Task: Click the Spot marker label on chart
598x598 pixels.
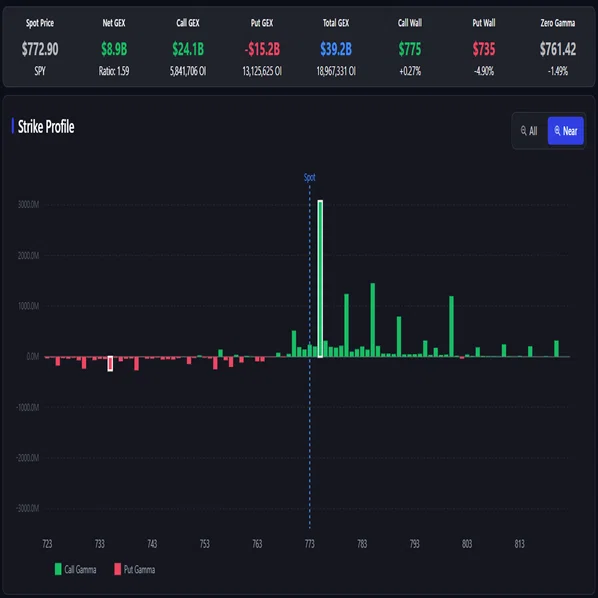Action: 309,177
